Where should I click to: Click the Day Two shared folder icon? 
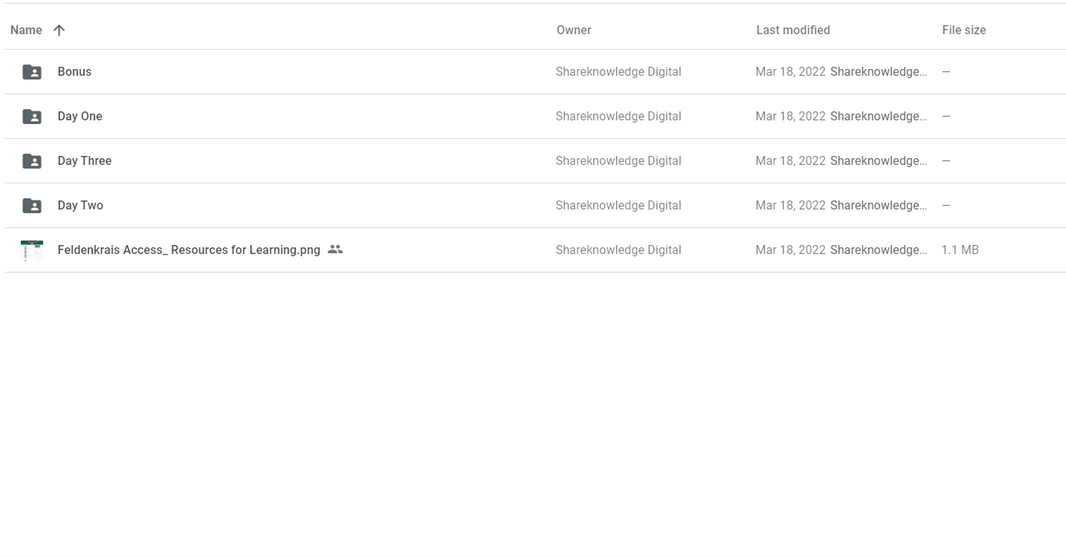pyautogui.click(x=32, y=206)
